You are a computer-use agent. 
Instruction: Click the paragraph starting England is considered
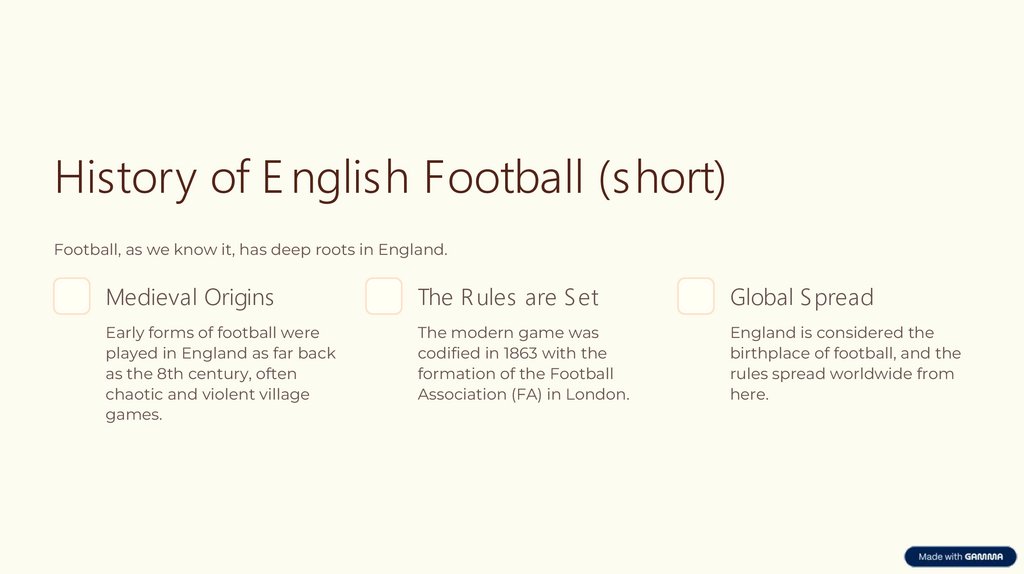point(845,363)
